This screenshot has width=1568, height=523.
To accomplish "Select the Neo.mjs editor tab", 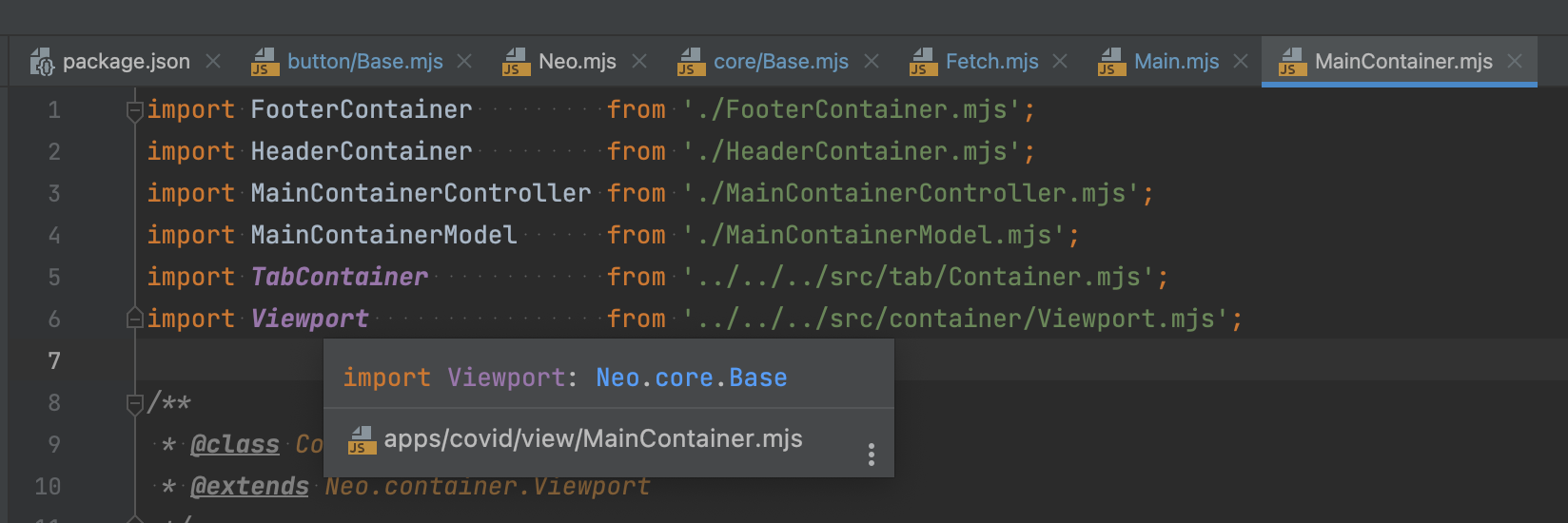I will click(x=577, y=62).
